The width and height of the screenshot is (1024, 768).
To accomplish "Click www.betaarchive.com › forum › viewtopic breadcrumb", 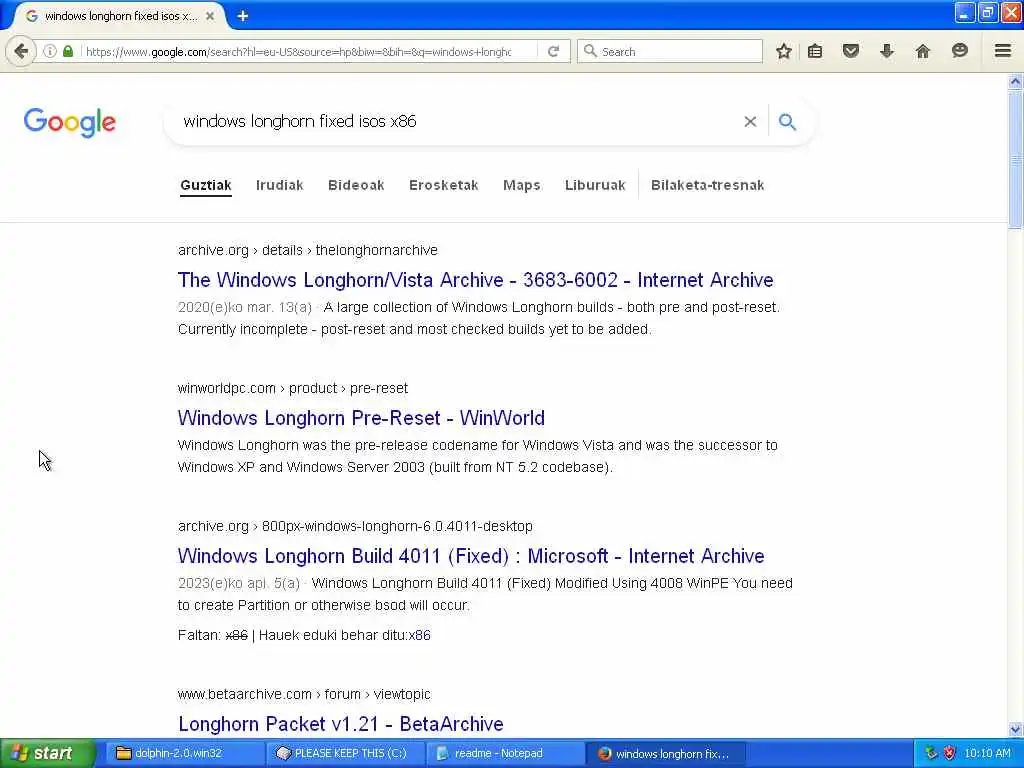I will 304,694.
